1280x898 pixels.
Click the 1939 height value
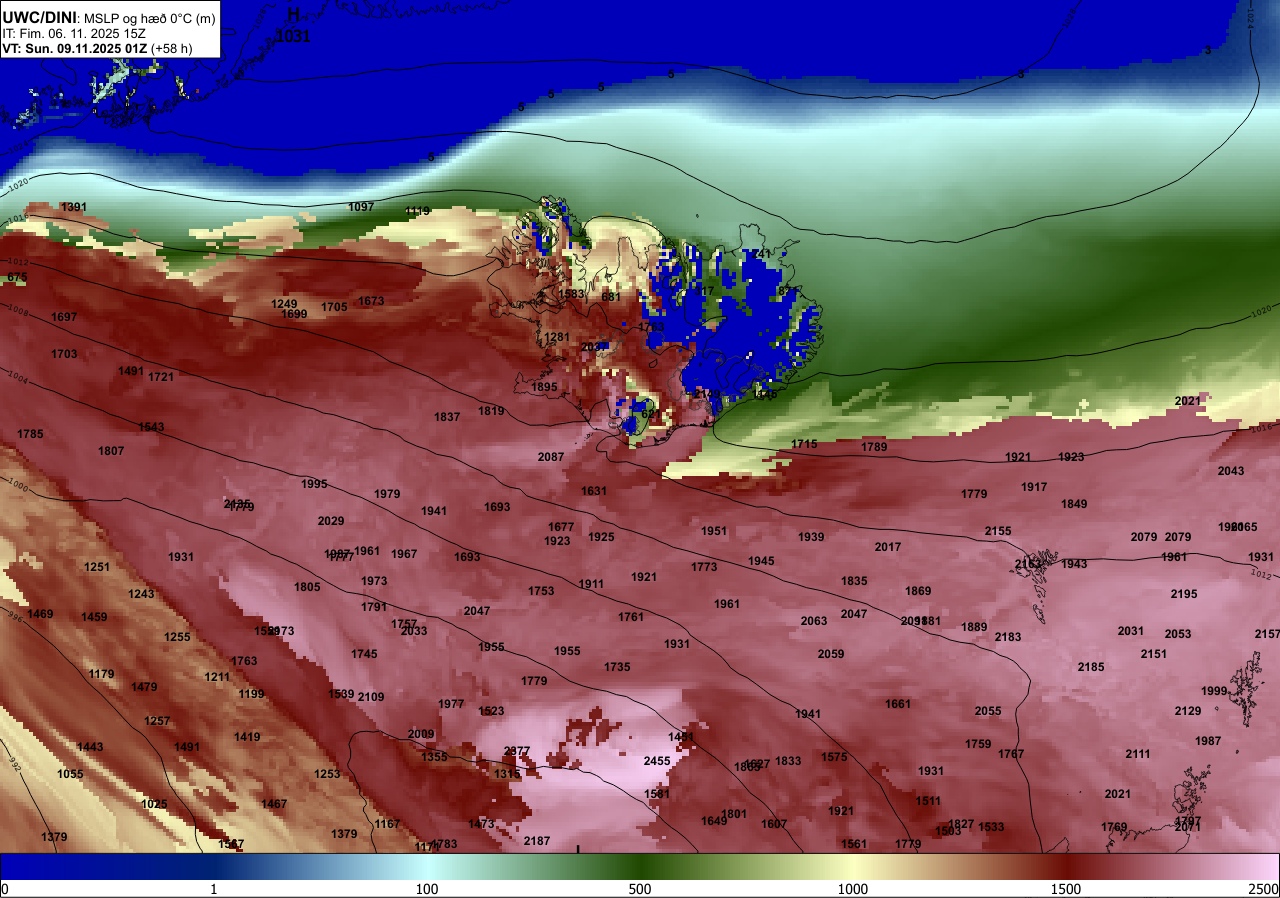point(811,537)
